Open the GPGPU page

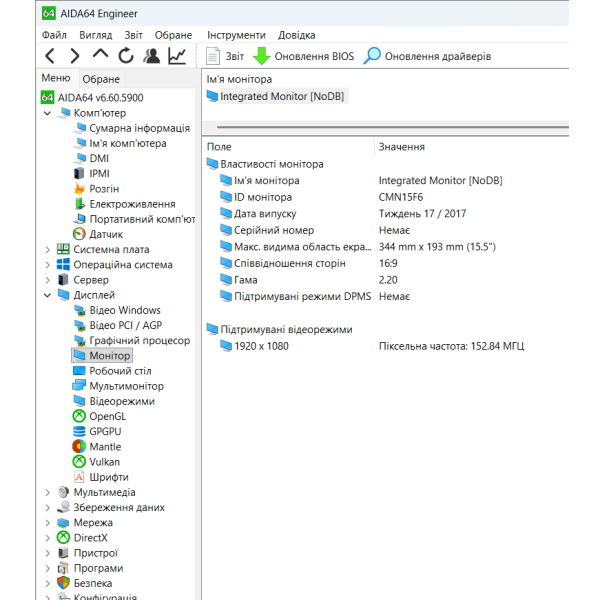coord(97,432)
